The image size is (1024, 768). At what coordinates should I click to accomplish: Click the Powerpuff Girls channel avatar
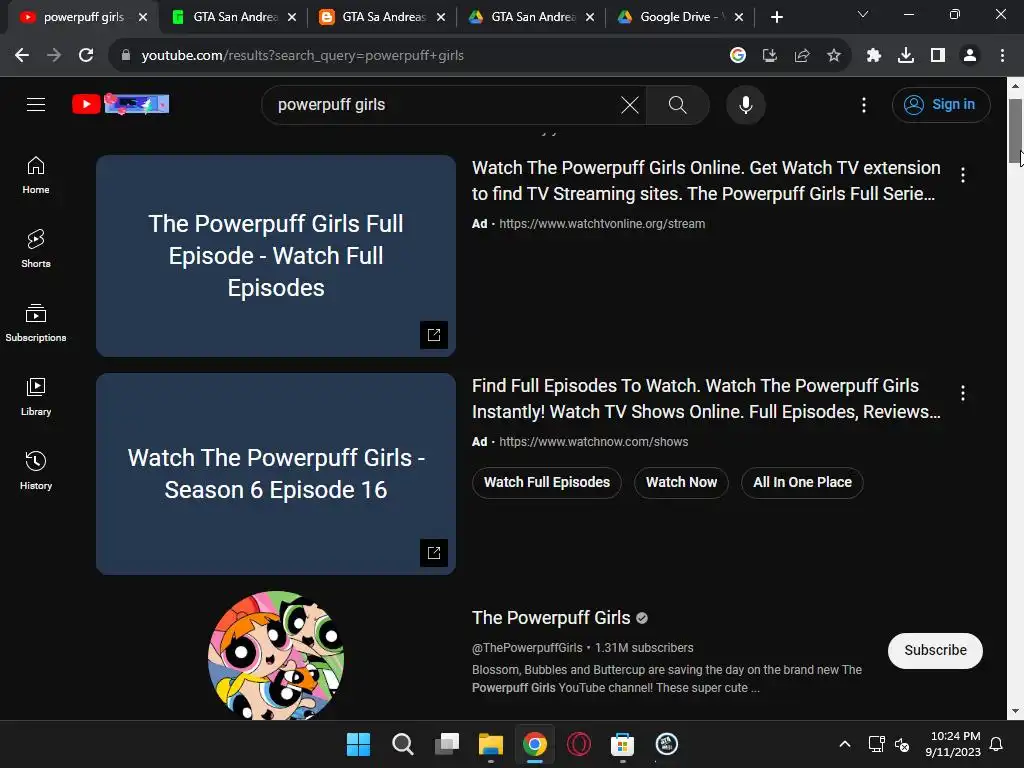[x=276, y=656]
